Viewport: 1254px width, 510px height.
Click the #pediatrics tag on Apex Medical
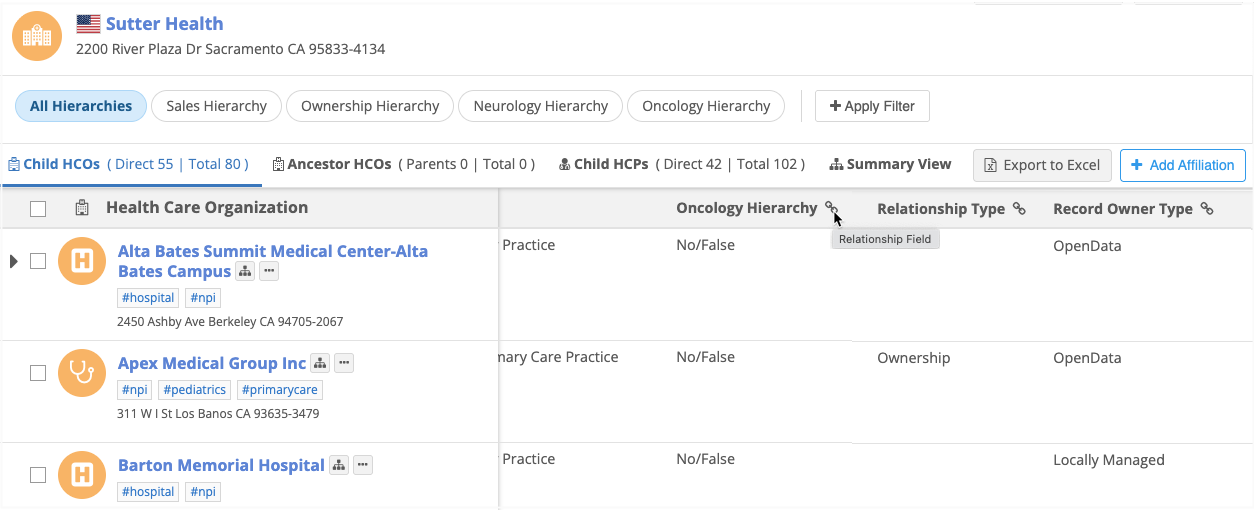point(194,390)
